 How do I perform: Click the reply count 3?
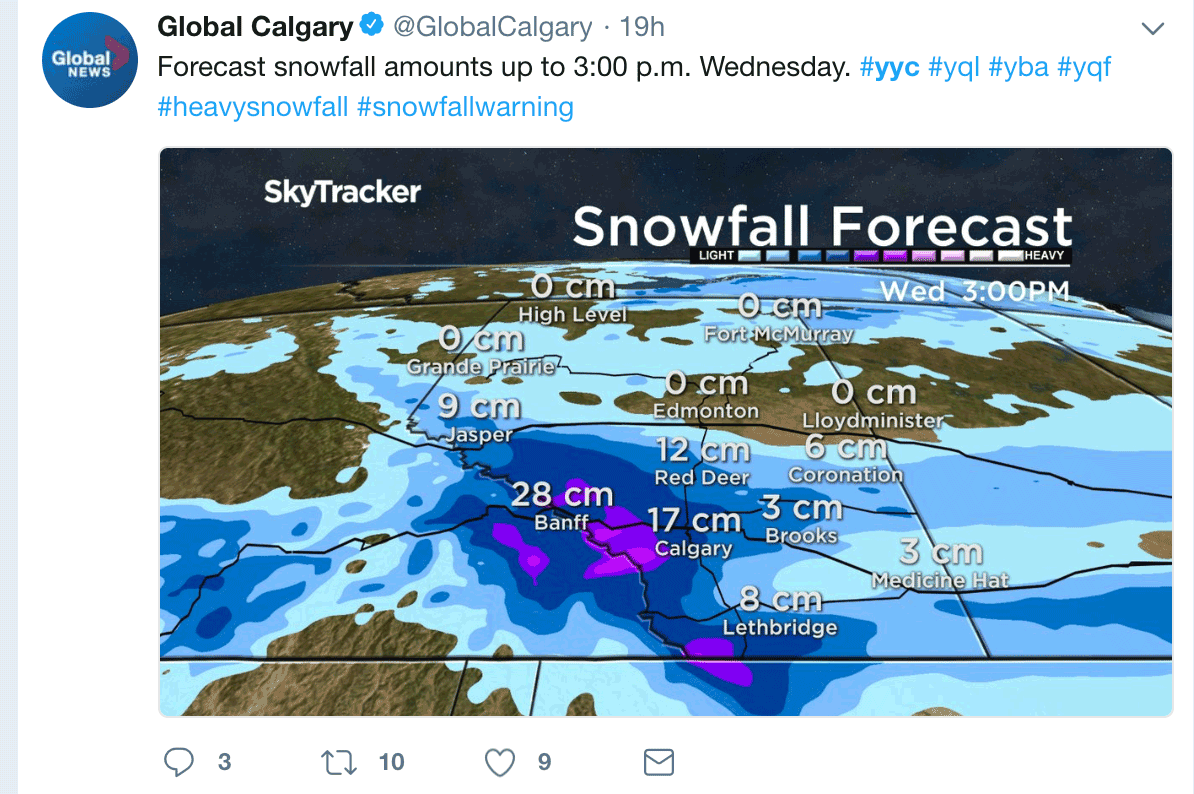[225, 762]
